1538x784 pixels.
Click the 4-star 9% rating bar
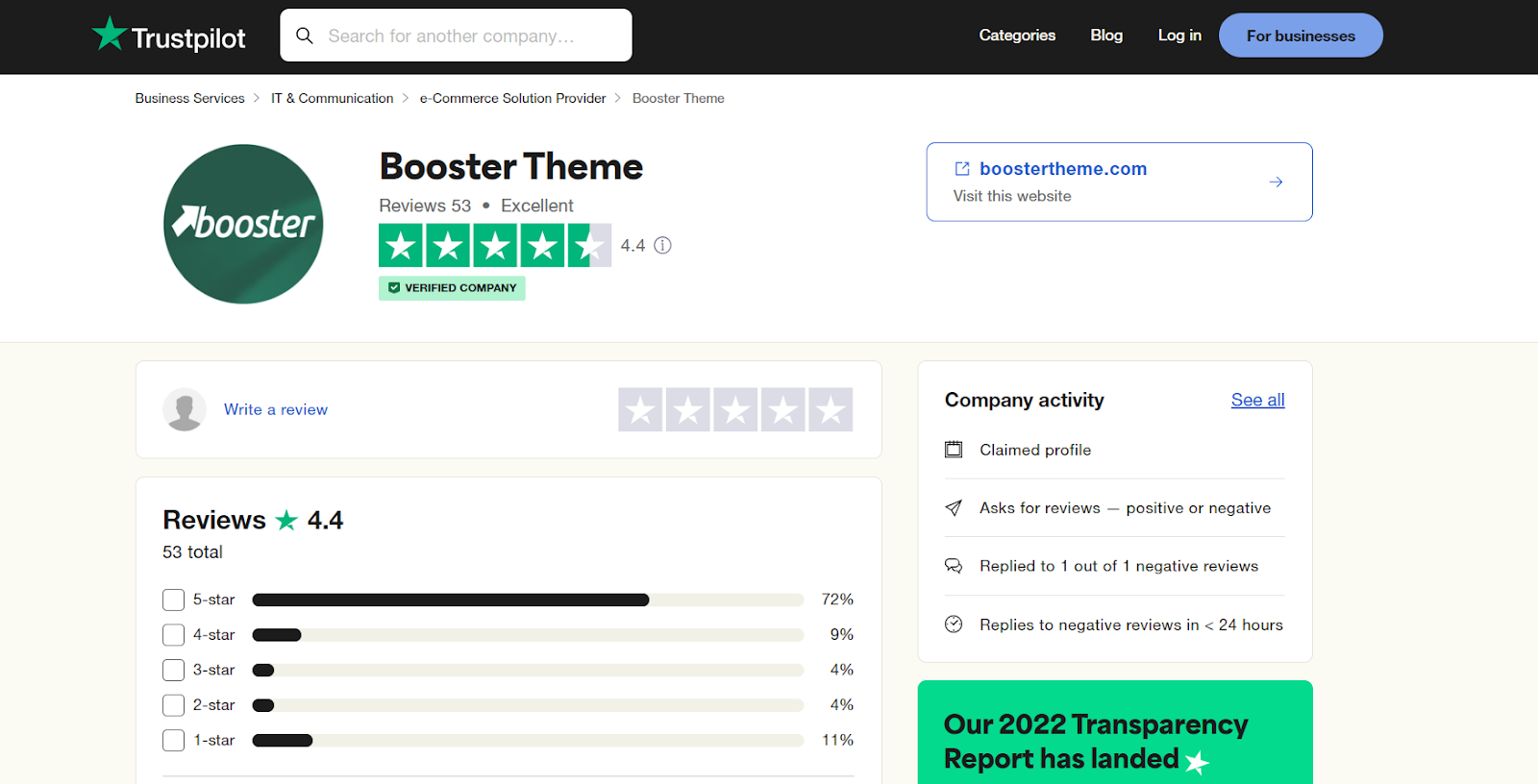pos(528,635)
